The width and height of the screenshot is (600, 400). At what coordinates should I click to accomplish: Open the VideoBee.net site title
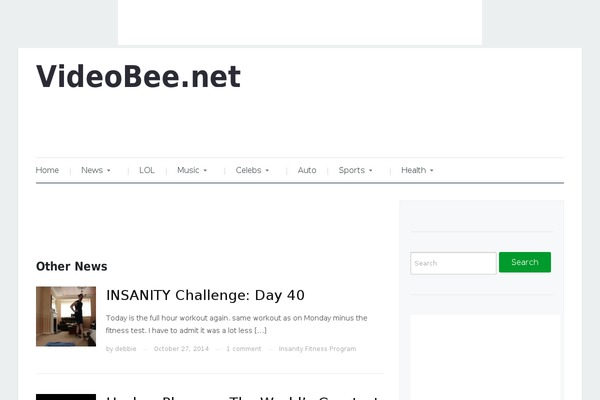[138, 77]
